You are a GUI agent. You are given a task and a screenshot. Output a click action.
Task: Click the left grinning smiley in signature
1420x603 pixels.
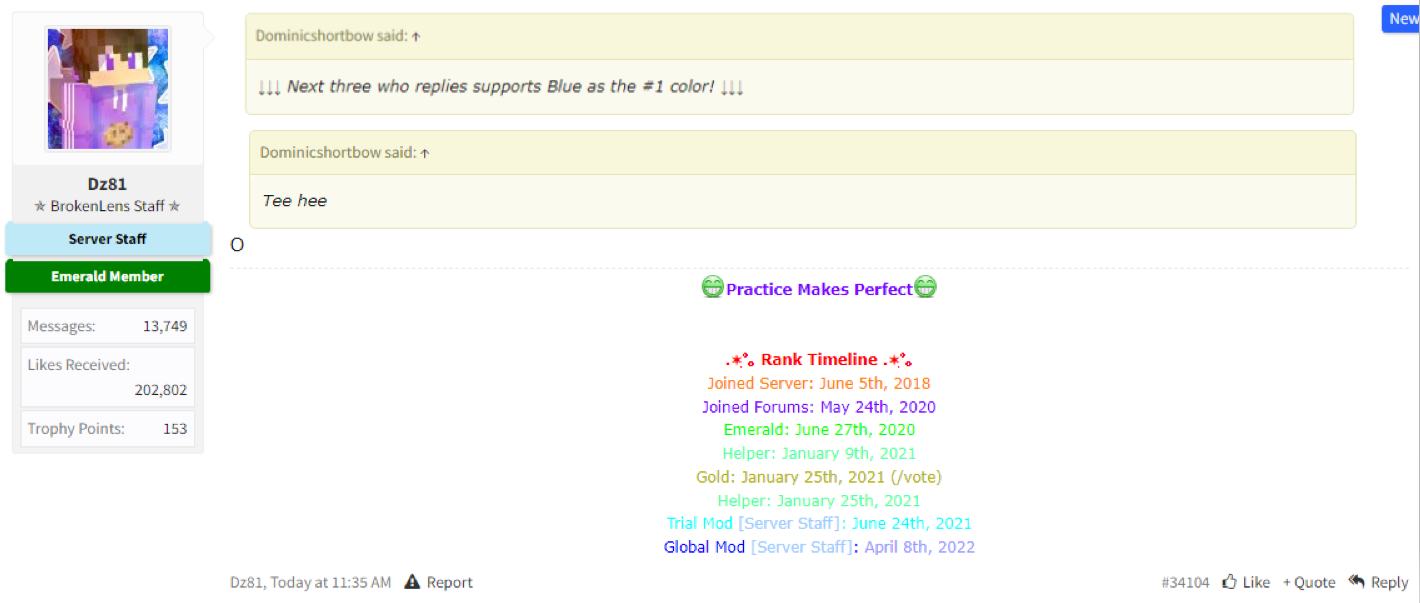(712, 288)
